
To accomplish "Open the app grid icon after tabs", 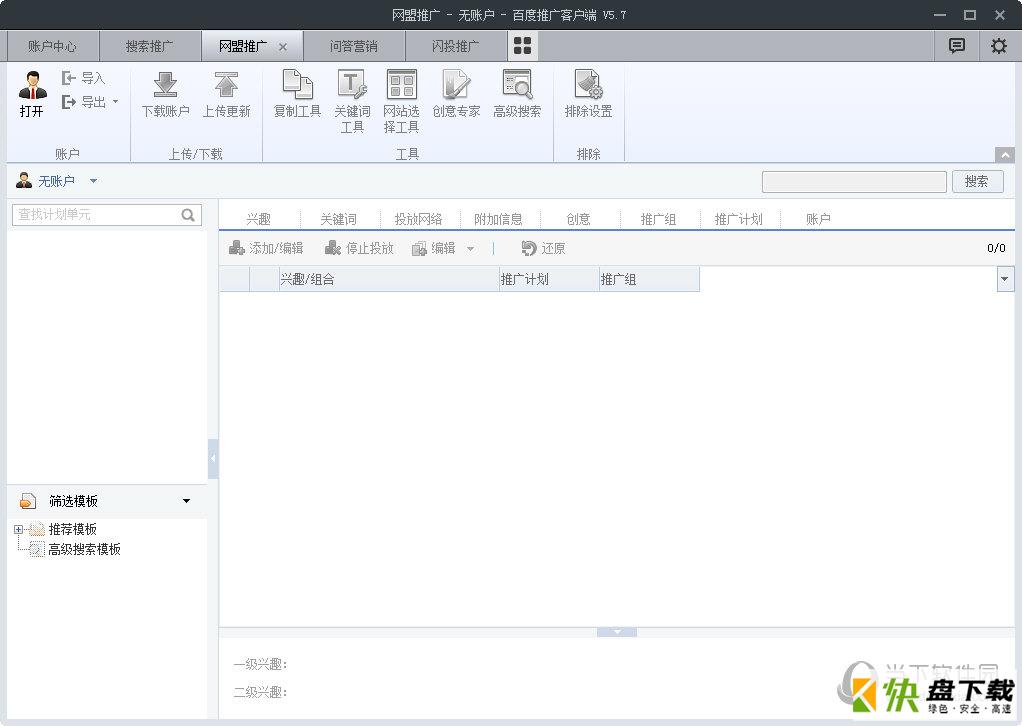I will pos(523,46).
